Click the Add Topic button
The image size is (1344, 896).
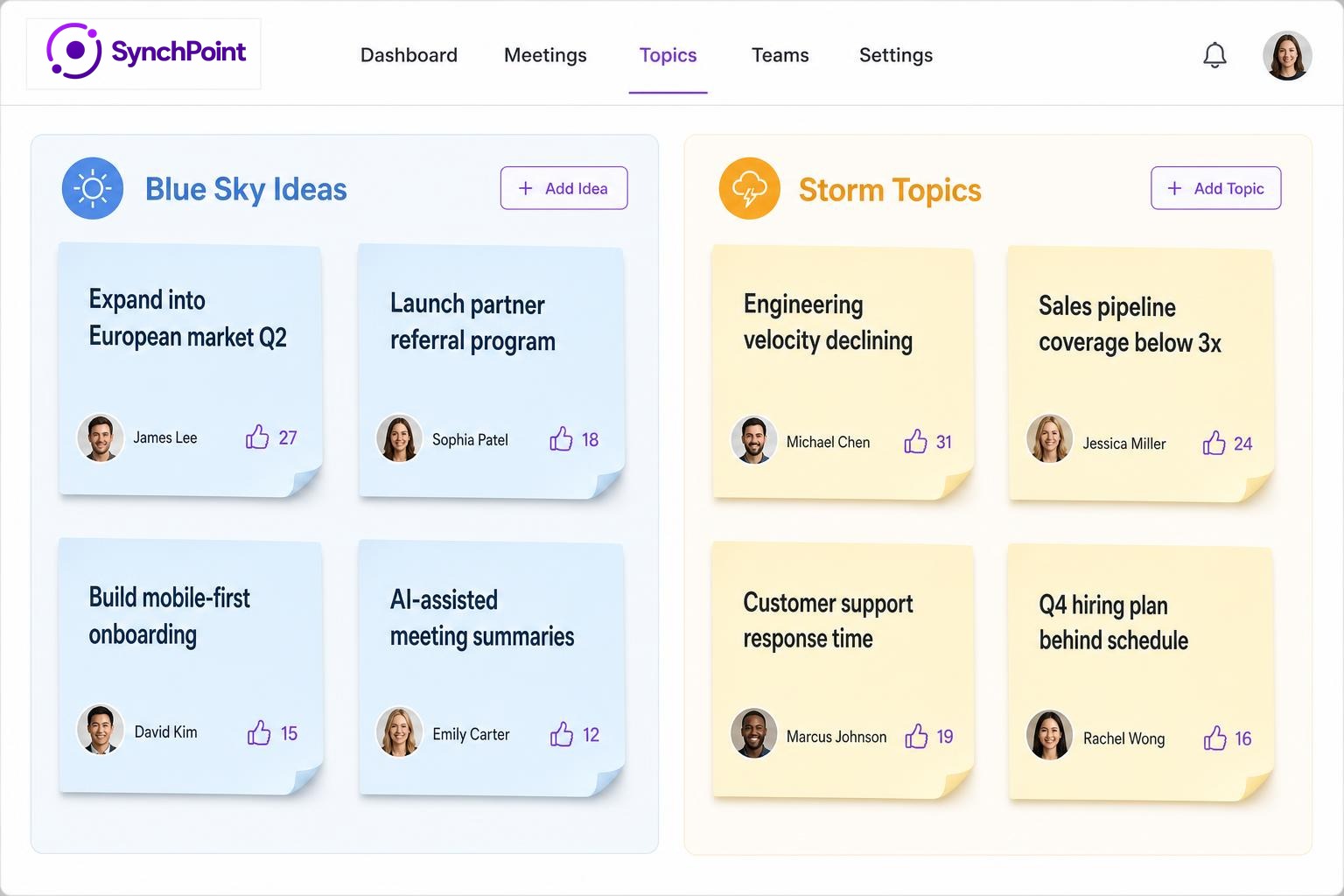1215,188
